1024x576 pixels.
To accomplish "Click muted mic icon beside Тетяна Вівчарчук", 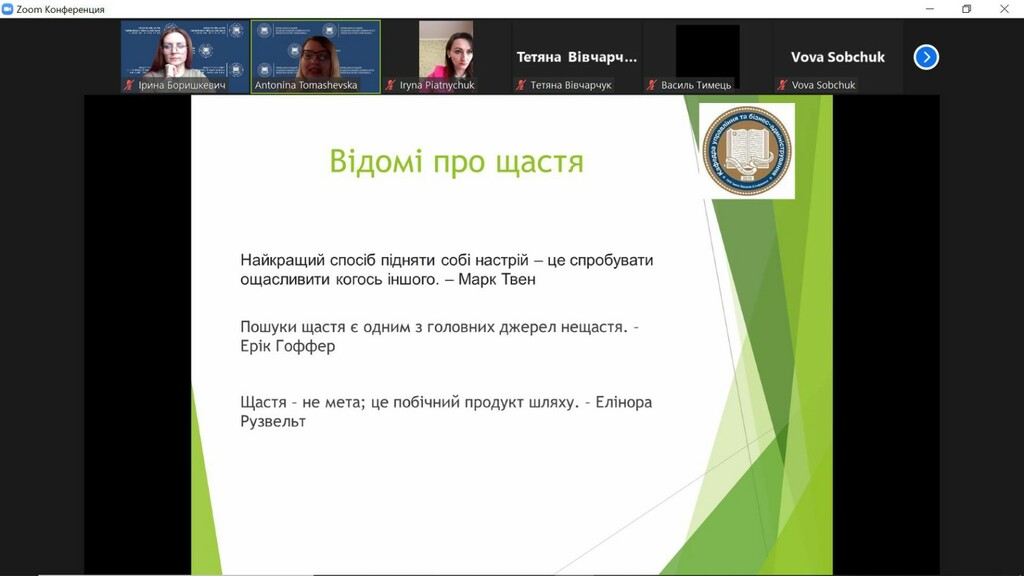I will point(520,85).
